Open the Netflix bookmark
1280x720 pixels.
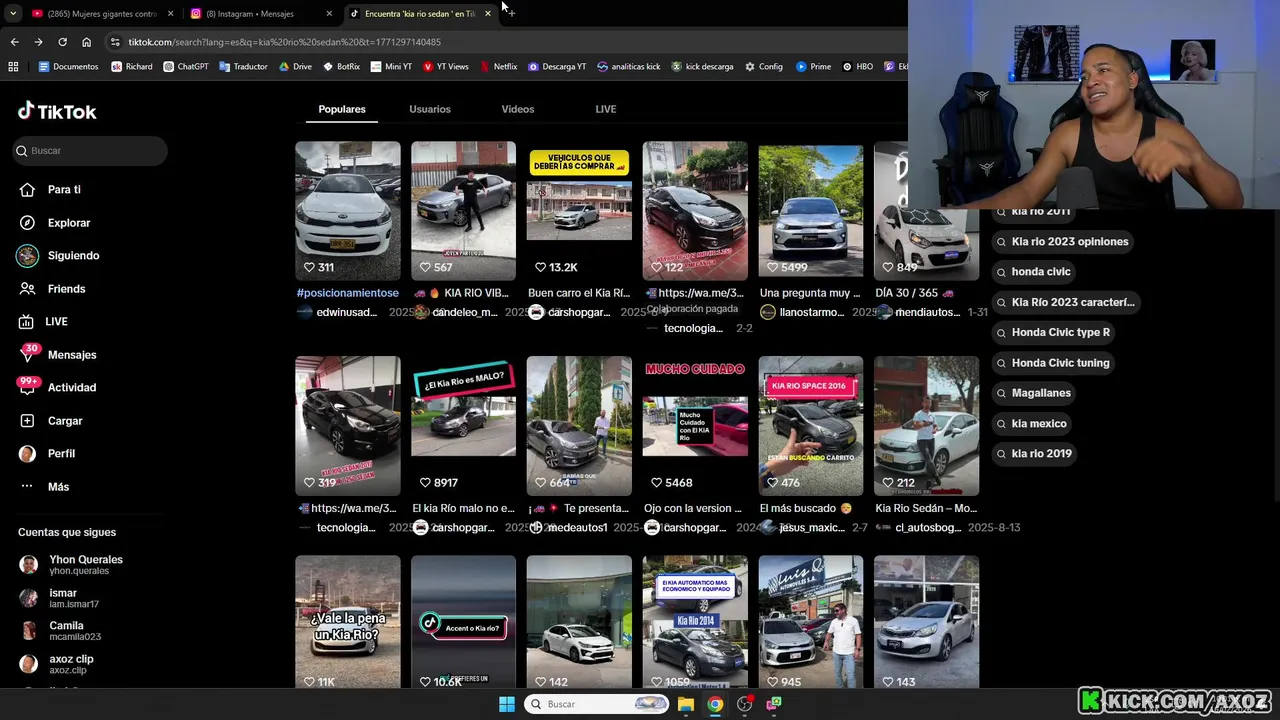(x=498, y=67)
